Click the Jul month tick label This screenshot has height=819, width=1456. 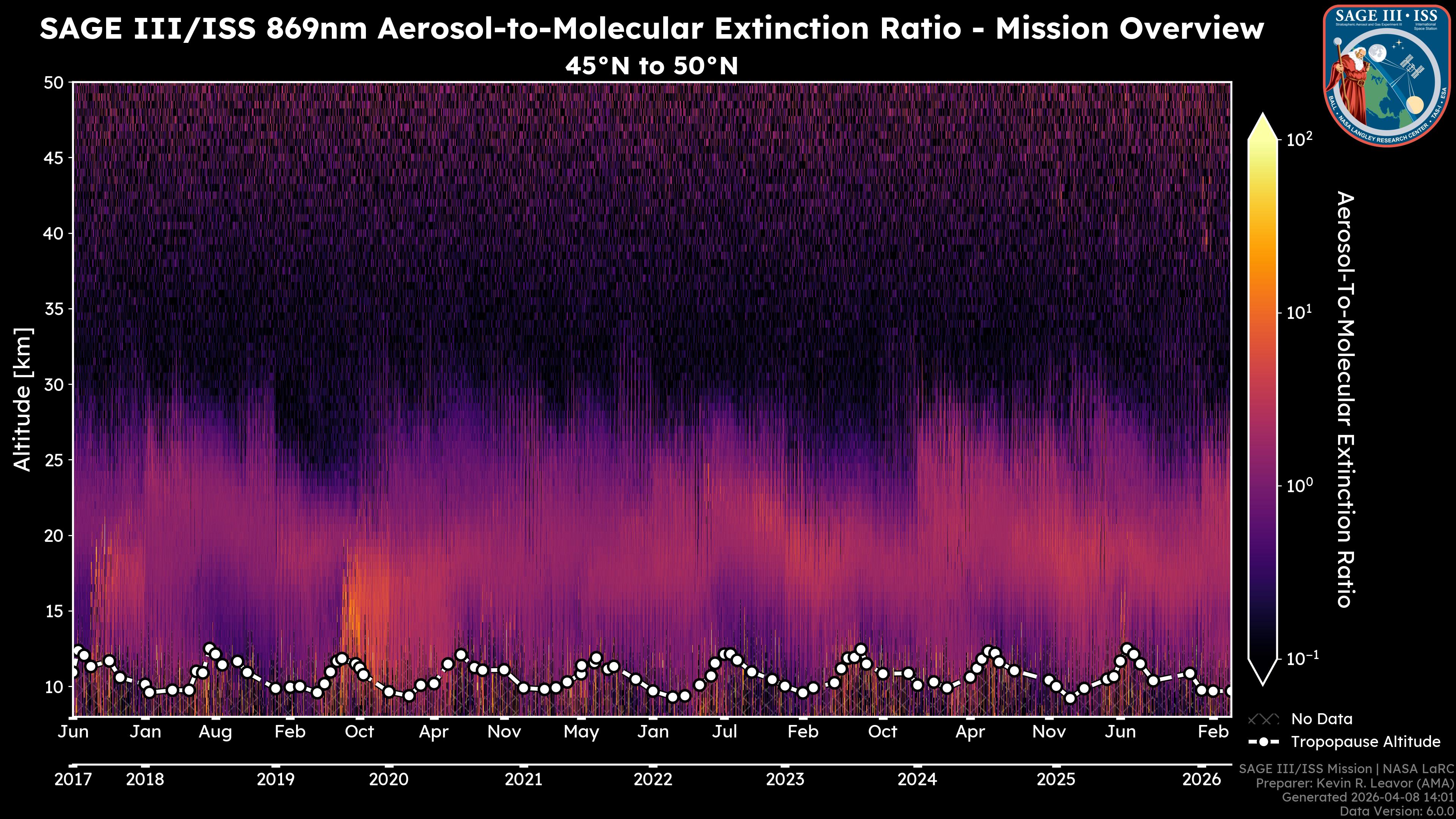tap(724, 731)
